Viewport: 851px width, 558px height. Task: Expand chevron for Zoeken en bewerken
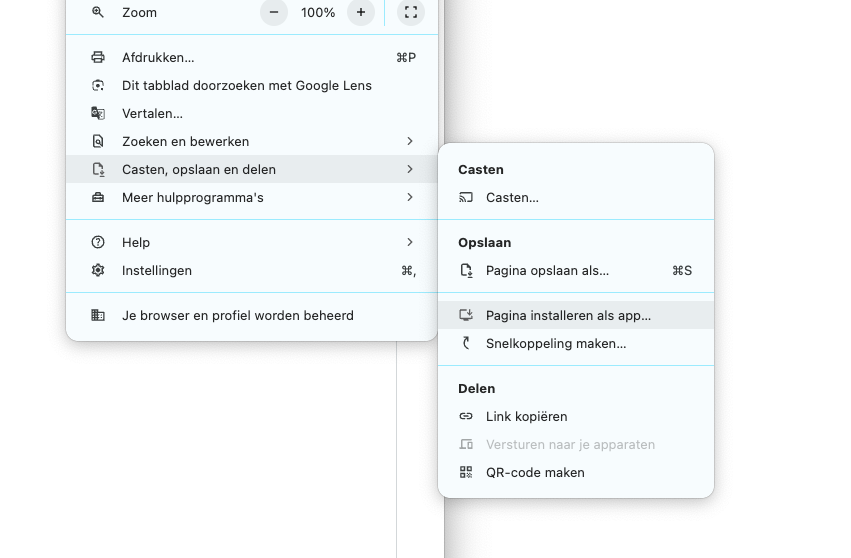[410, 141]
